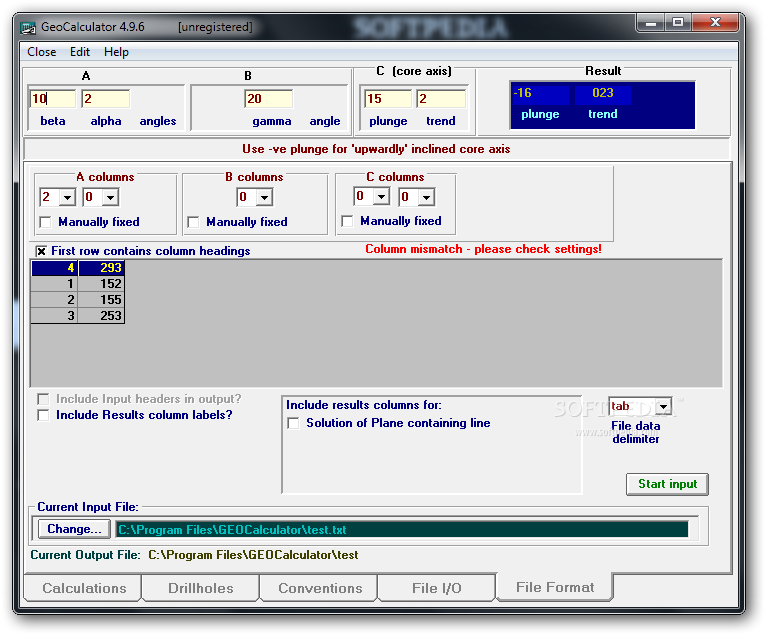Maximize the GeoCalculator window
This screenshot has width=766, height=635.
point(678,23)
